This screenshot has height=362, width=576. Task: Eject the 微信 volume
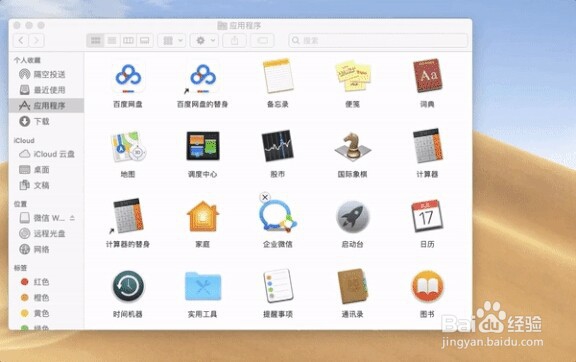coord(72,218)
